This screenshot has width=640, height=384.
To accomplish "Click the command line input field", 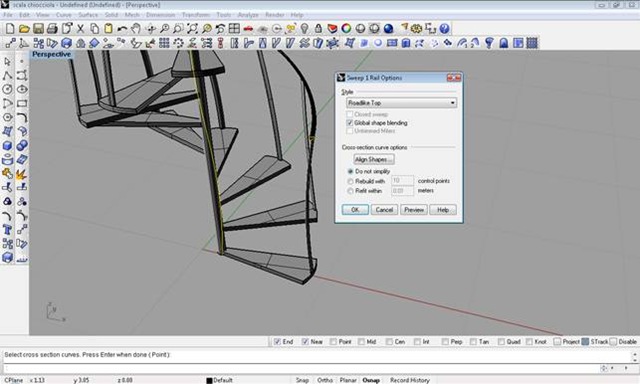I will [x=302, y=368].
